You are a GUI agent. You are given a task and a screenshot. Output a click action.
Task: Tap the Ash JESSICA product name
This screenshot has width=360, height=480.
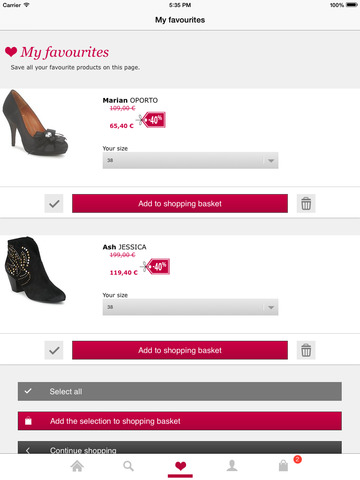click(124, 247)
